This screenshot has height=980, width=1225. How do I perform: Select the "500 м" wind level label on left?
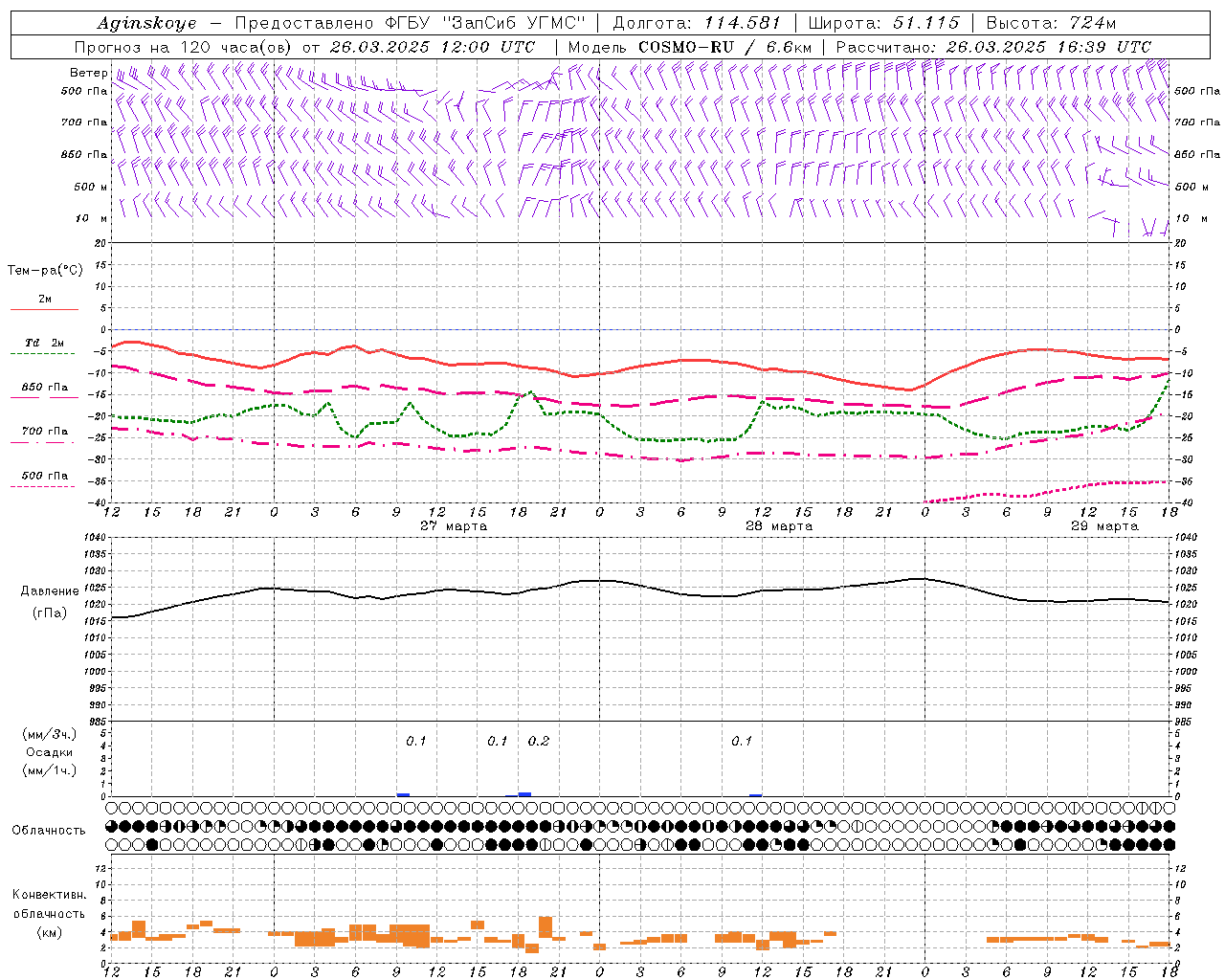click(x=91, y=187)
